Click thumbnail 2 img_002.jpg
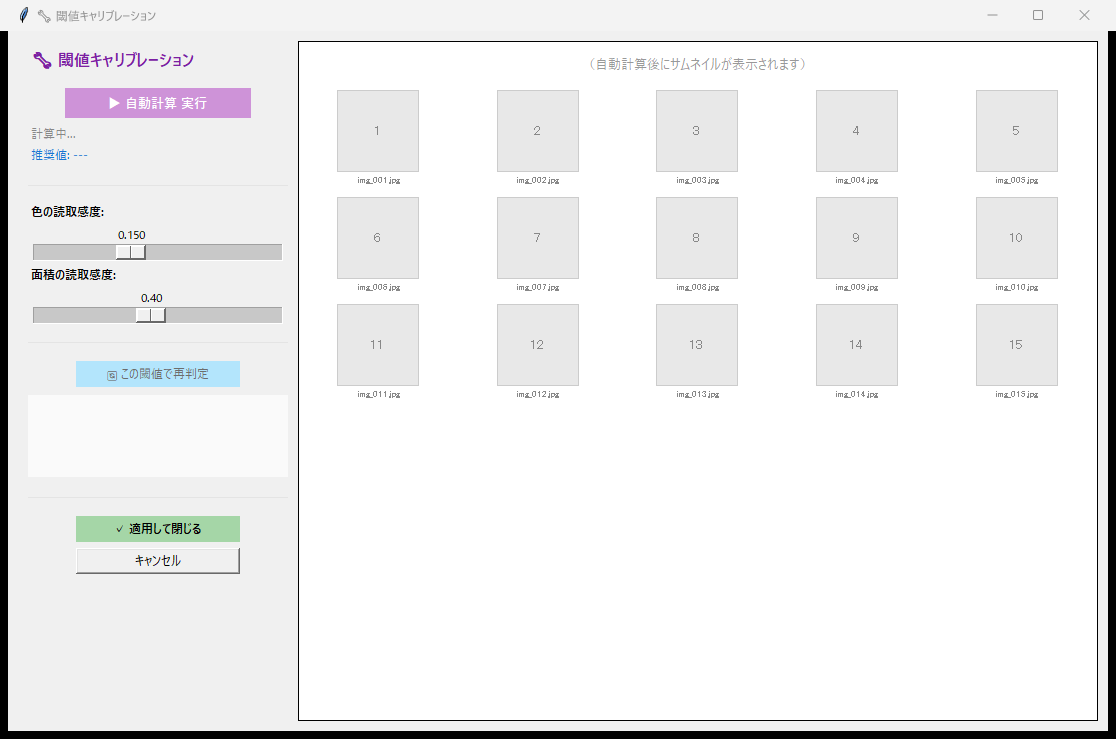 (x=537, y=131)
